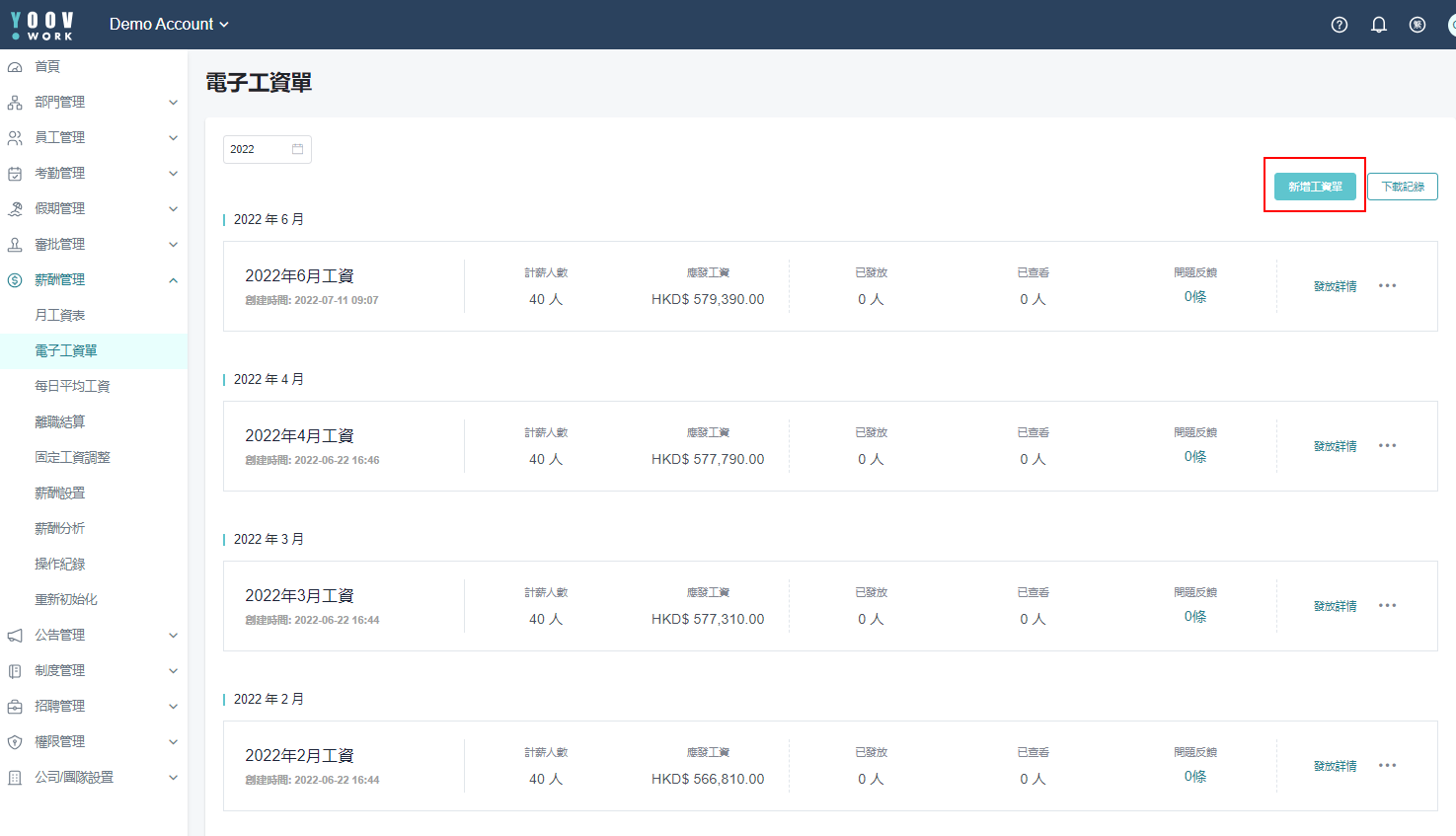The height and width of the screenshot is (836, 1456).
Task: Click the 下載記錄 button
Action: point(1402,187)
